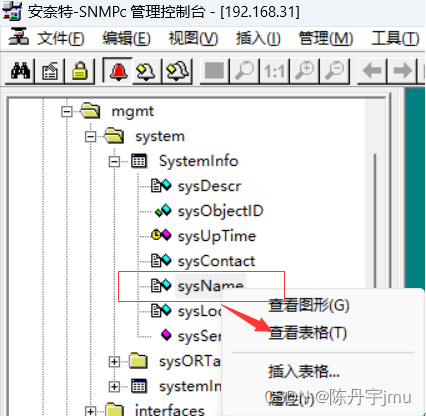The height and width of the screenshot is (416, 426).
Task: Choose 查看图形(G) from context menu
Action: 309,305
